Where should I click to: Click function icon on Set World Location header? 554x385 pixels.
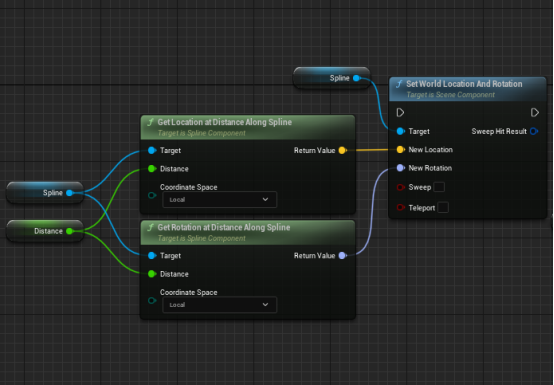[x=399, y=84]
